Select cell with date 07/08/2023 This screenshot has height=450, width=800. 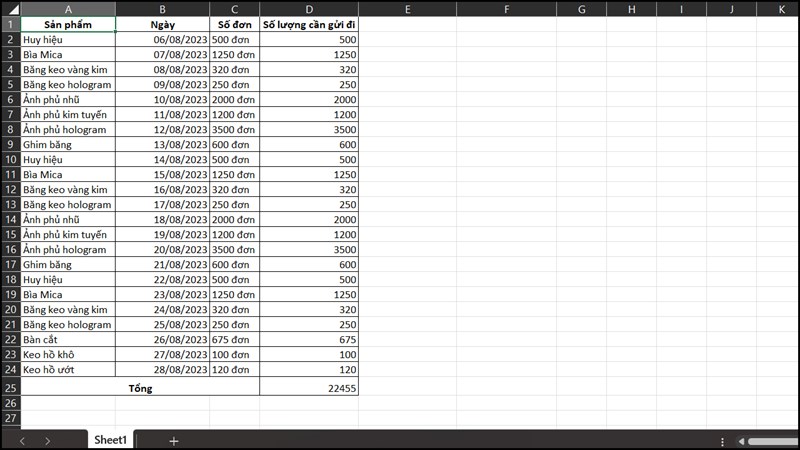point(162,55)
